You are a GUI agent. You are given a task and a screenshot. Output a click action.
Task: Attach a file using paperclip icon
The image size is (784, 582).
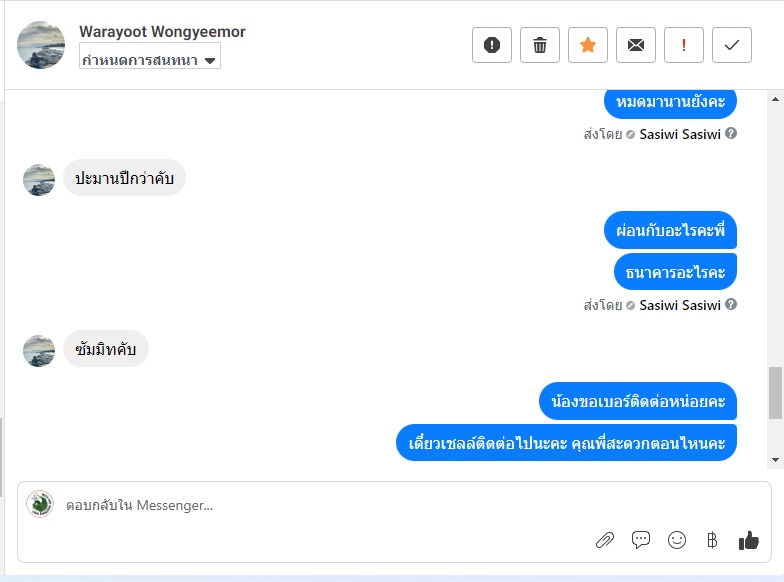[x=604, y=540]
